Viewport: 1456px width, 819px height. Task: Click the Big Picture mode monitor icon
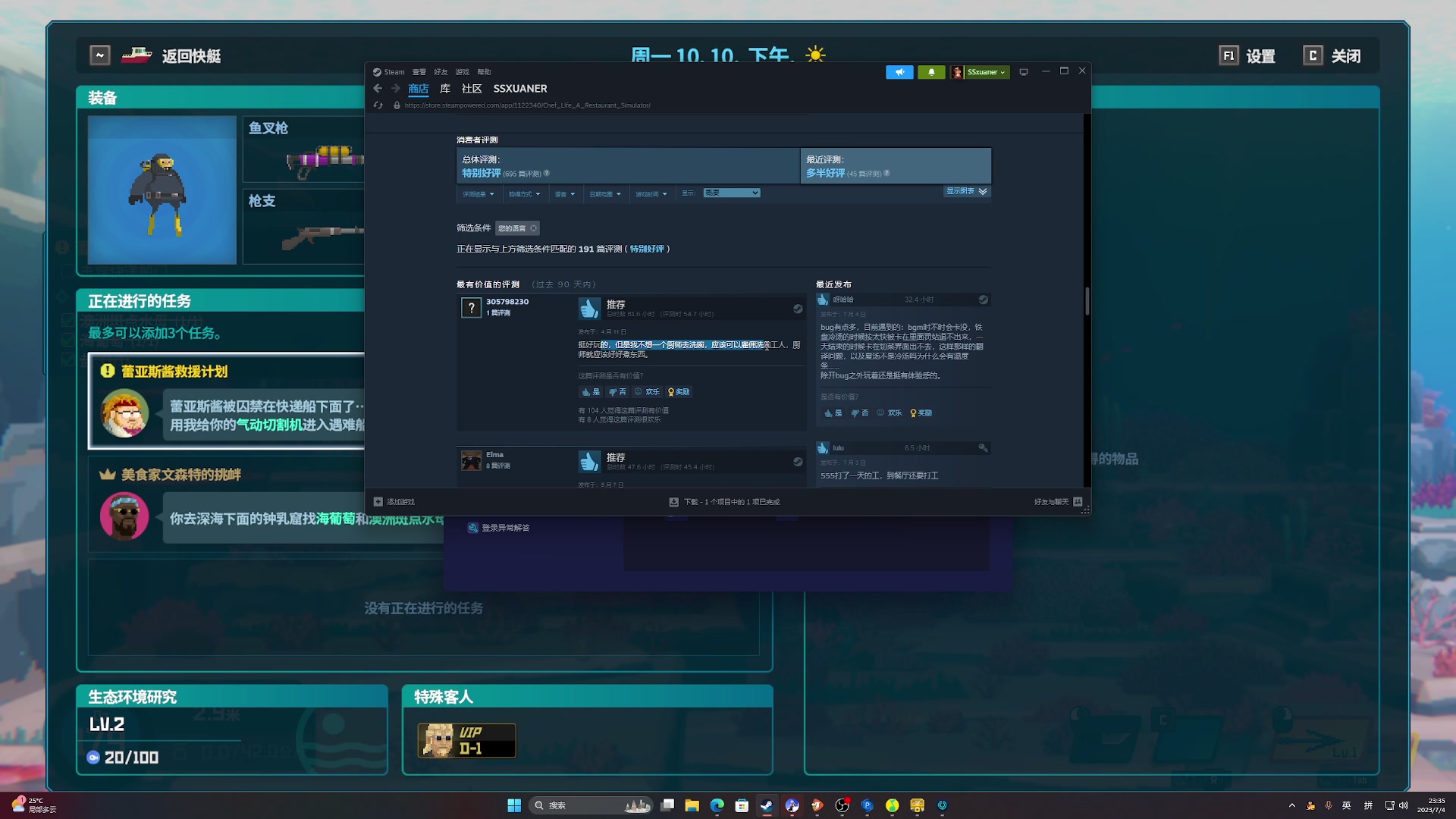(1024, 72)
